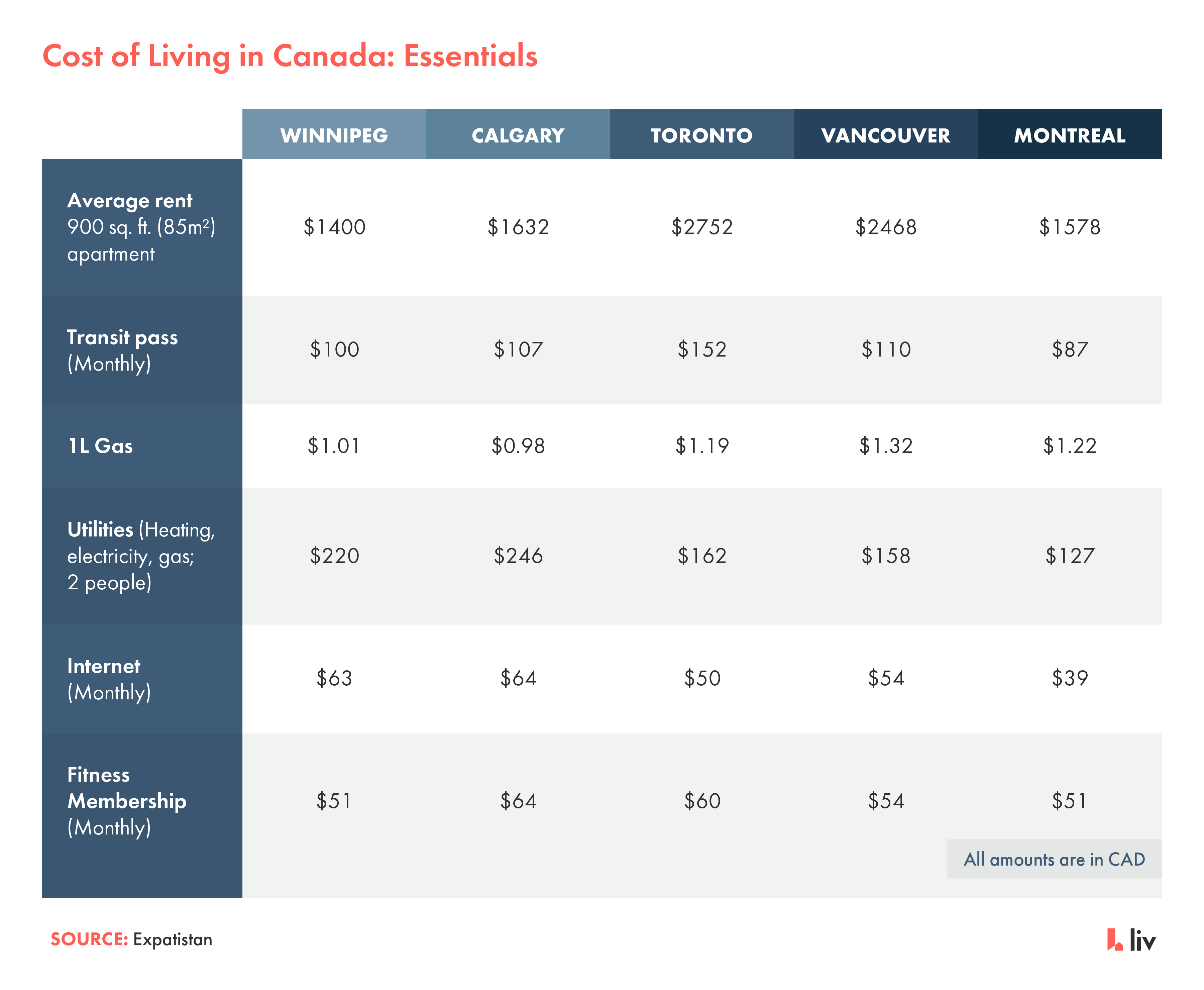Click the 1L Gas row label
Screen dimensions: 1204x990
pyautogui.click(x=142, y=446)
